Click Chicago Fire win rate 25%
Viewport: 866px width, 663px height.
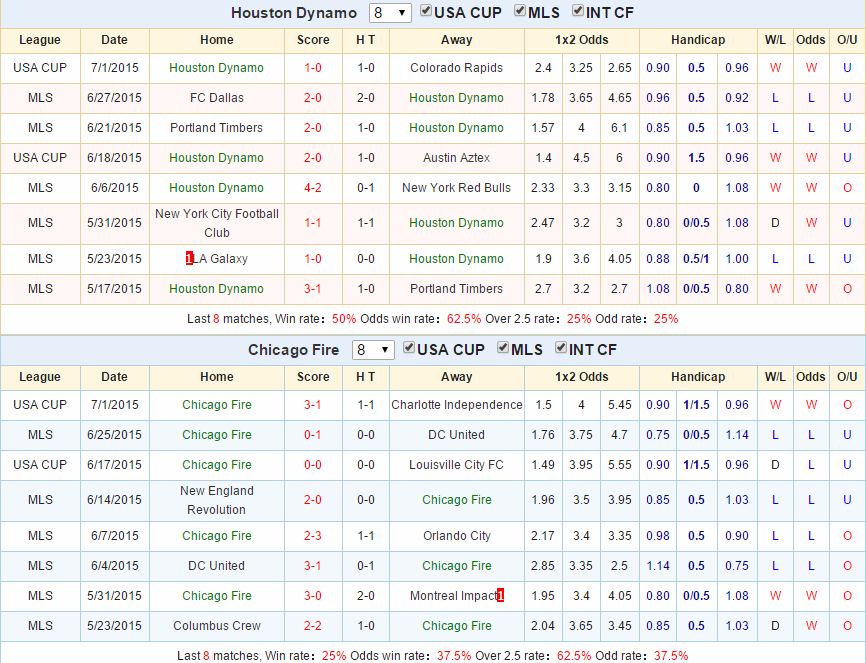(x=334, y=656)
